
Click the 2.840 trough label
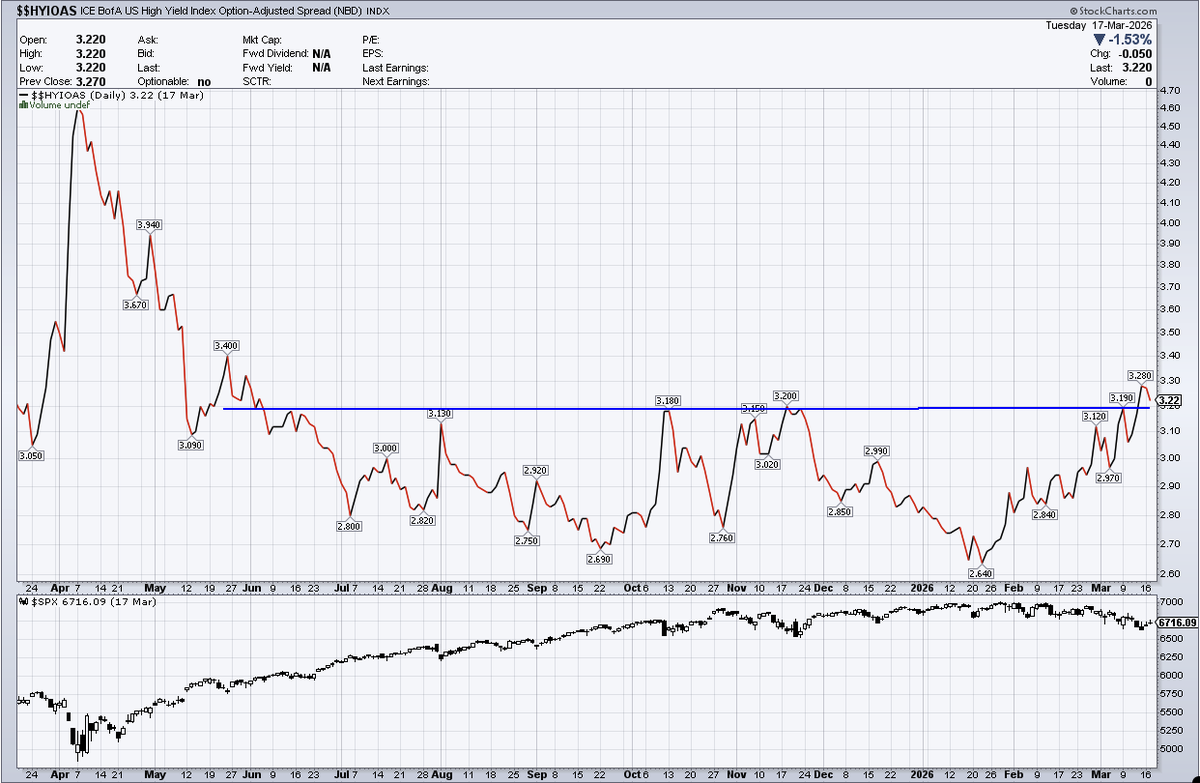tap(1045, 514)
